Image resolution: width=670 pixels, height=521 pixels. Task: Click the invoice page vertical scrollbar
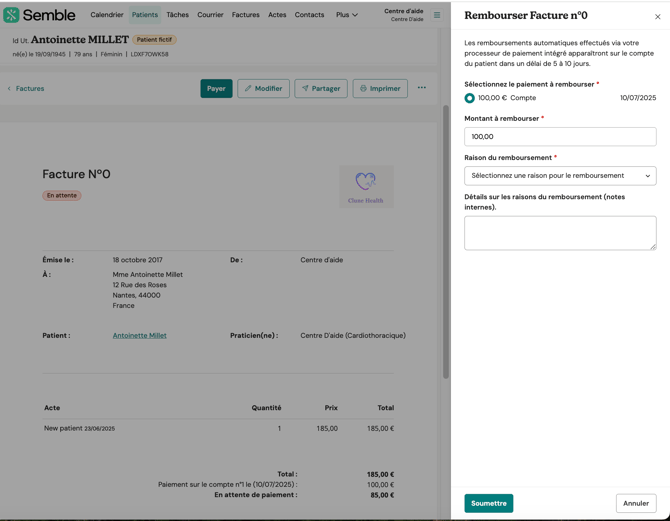446,240
